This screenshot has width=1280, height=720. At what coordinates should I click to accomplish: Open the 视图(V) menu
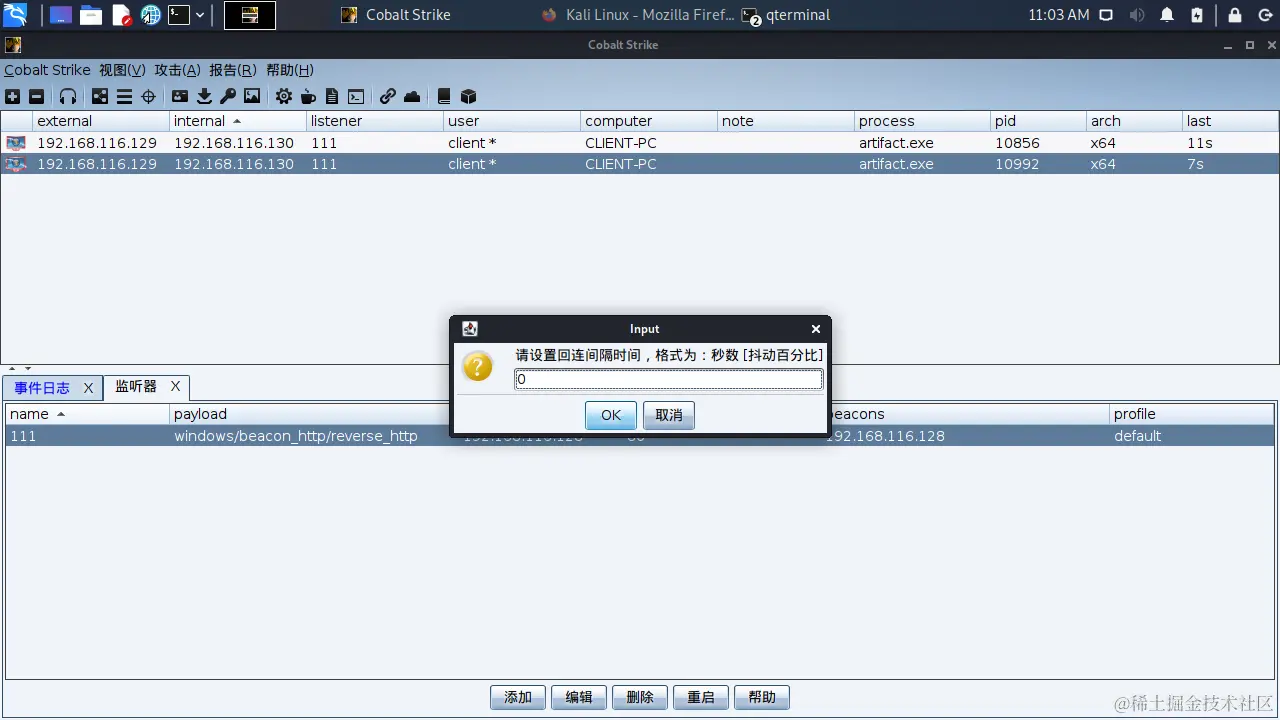click(x=122, y=70)
